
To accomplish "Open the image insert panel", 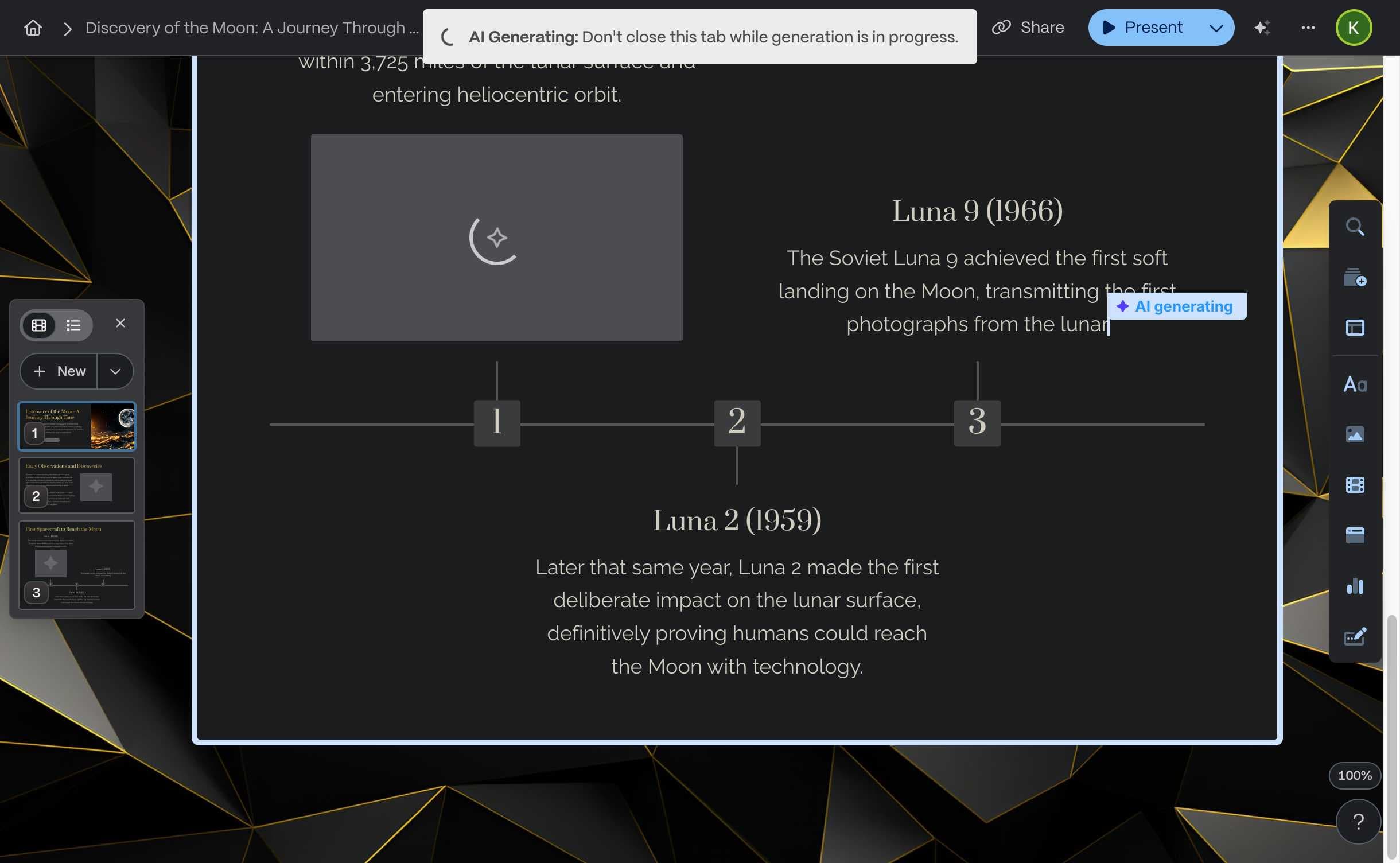I will [1355, 434].
